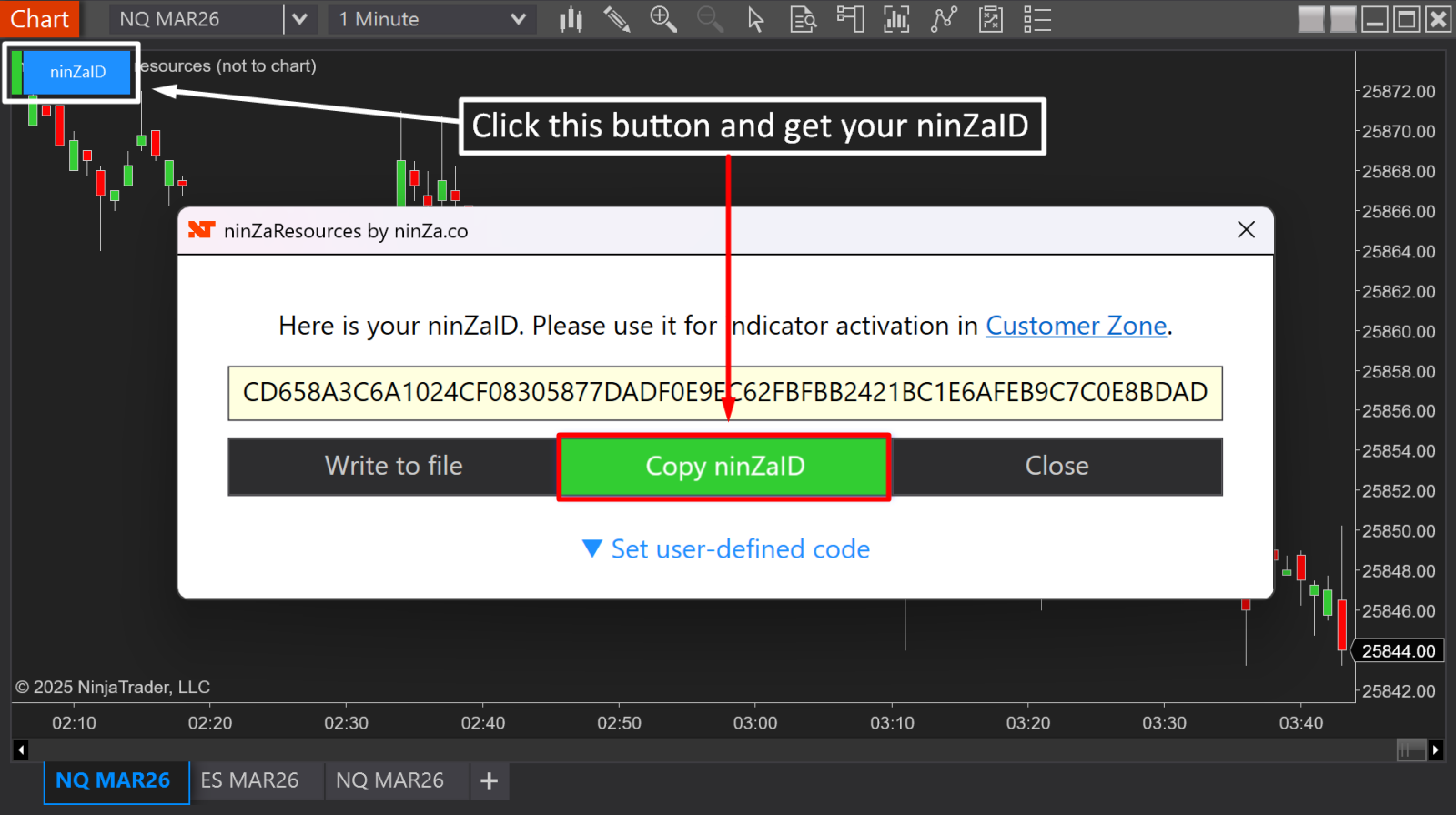The image size is (1456, 815).
Task: Click the zoom in magnifier icon
Action: pyautogui.click(x=662, y=19)
